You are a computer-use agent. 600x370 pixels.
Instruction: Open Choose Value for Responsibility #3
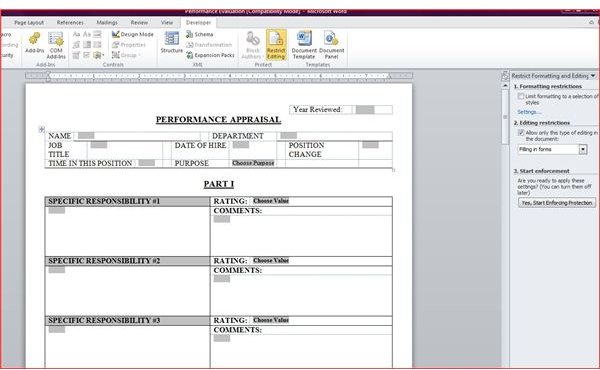click(x=271, y=320)
